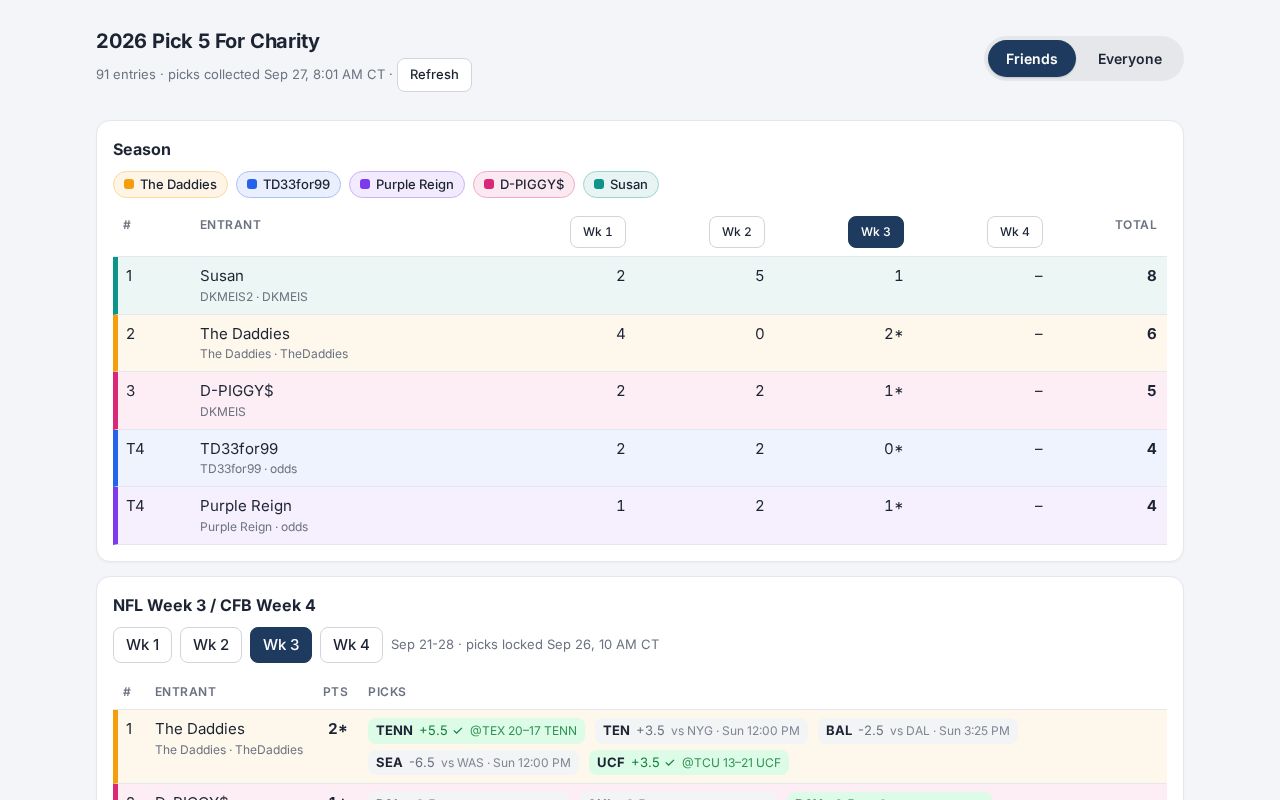Image resolution: width=1280 pixels, height=800 pixels.
Task: Select Wk 4 column in Season table
Action: [1015, 232]
